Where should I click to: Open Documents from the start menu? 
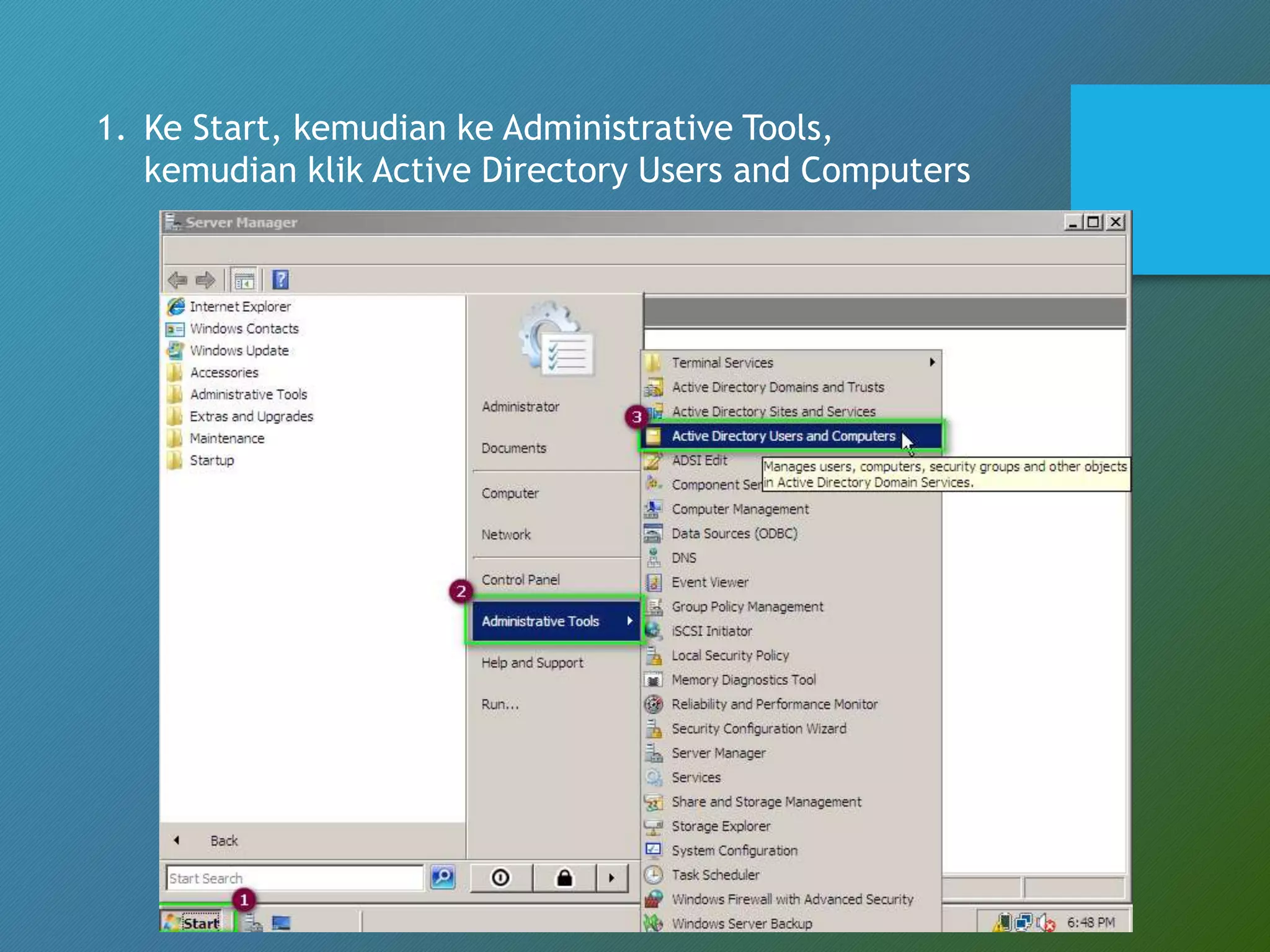coord(514,448)
